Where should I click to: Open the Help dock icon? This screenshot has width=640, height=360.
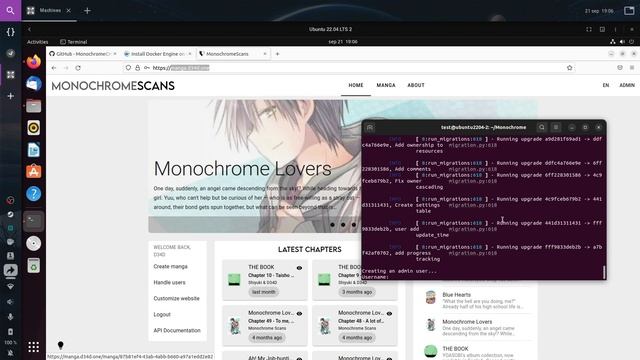click(33, 193)
